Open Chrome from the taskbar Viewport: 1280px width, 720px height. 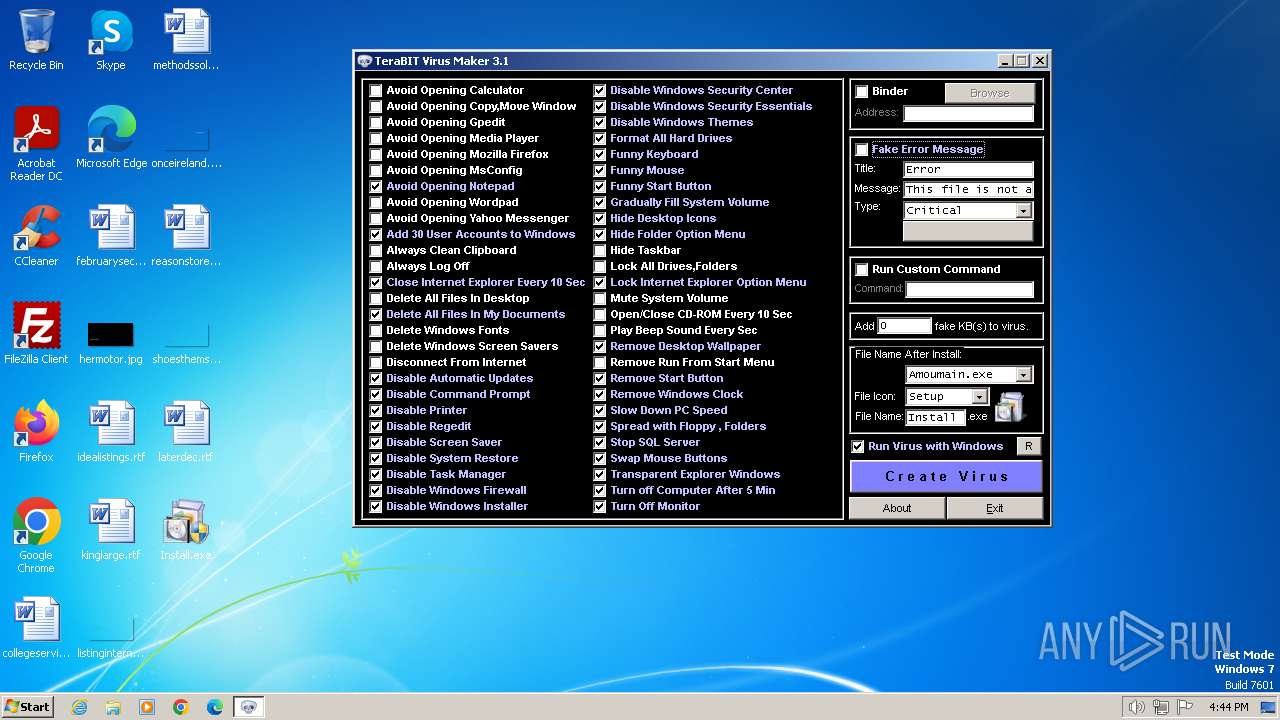[181, 707]
